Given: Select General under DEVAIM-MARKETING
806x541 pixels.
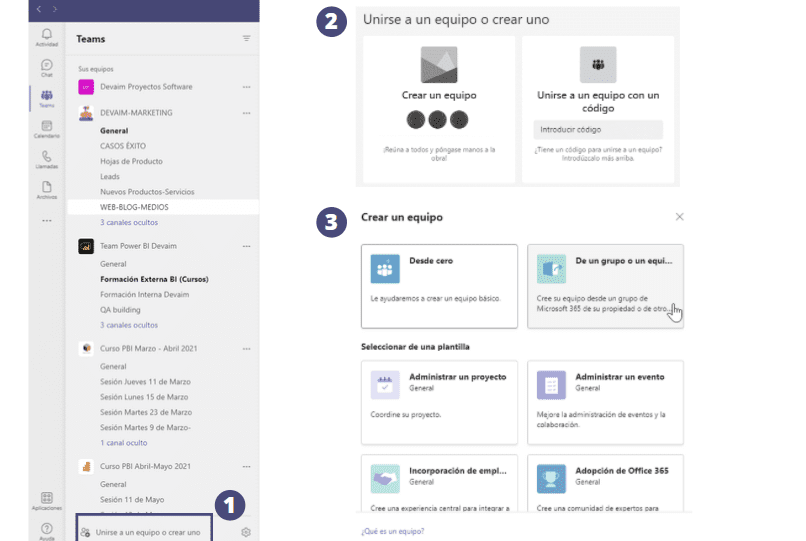Looking at the screenshot, I should coord(114,131).
